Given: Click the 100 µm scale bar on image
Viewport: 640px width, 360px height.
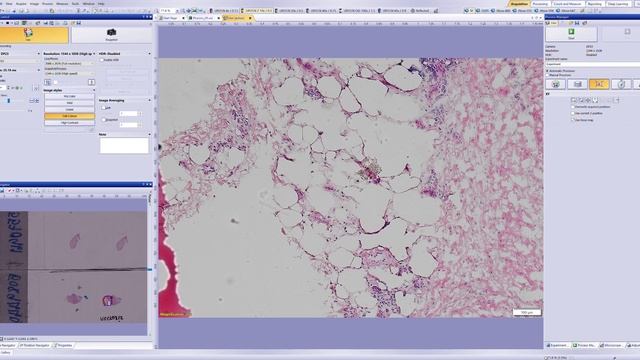Looking at the screenshot, I should pyautogui.click(x=527, y=312).
